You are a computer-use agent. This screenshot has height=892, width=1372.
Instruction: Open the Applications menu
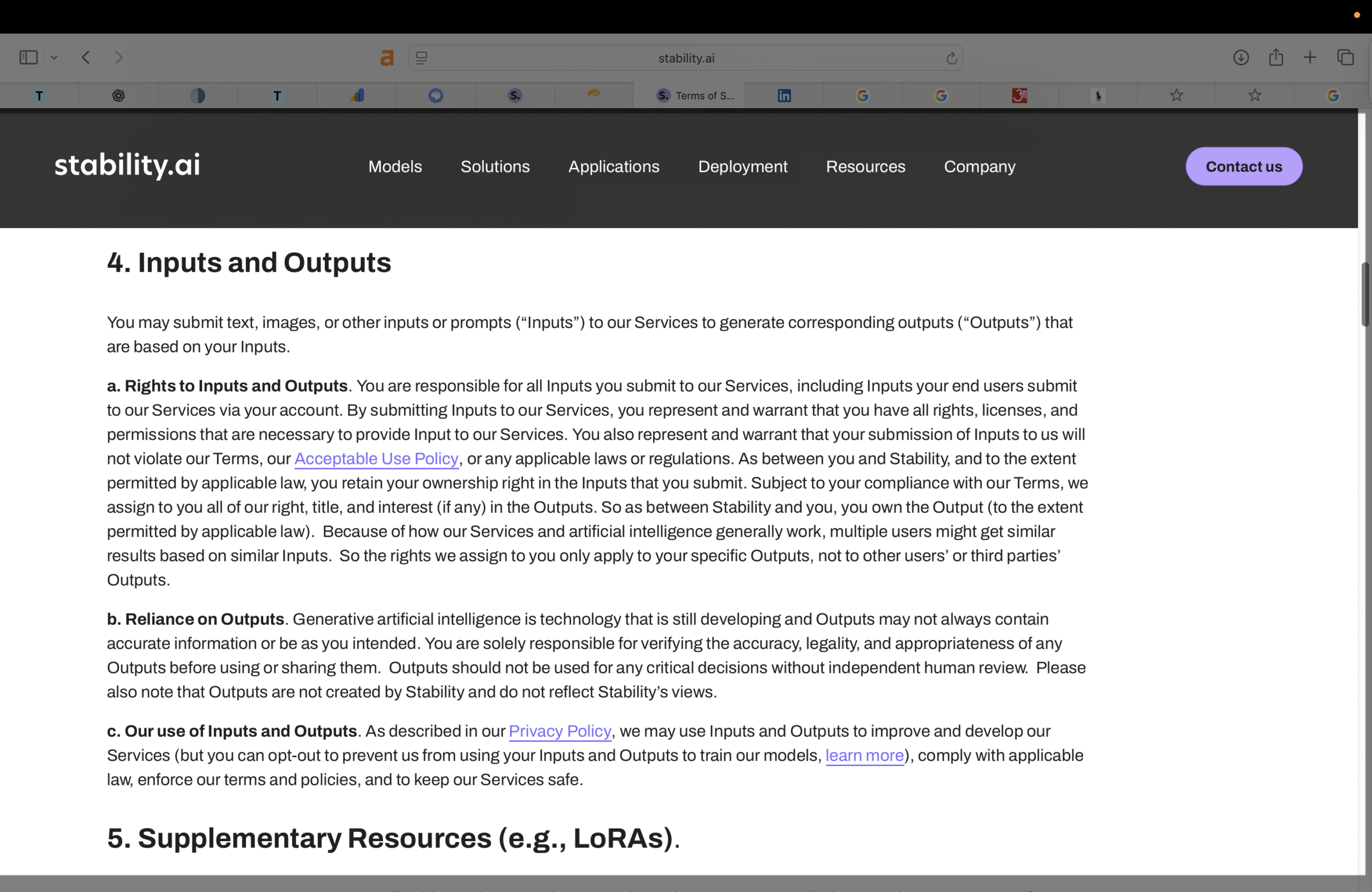tap(613, 167)
